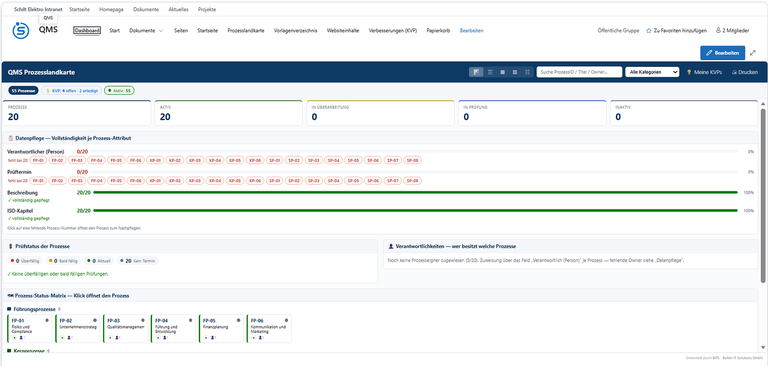This screenshot has width=768, height=366.
Task: Expand the Dokumente menu chevron
Action: point(161,30)
